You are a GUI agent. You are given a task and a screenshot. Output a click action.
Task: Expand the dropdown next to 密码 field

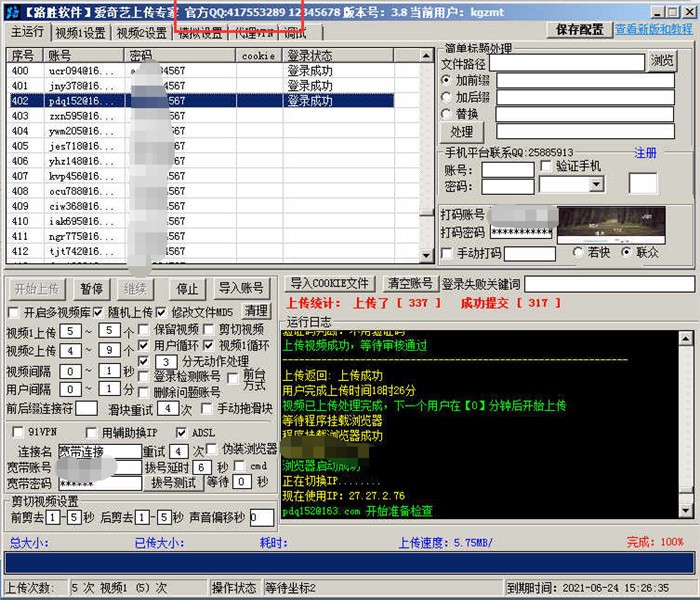click(x=596, y=184)
